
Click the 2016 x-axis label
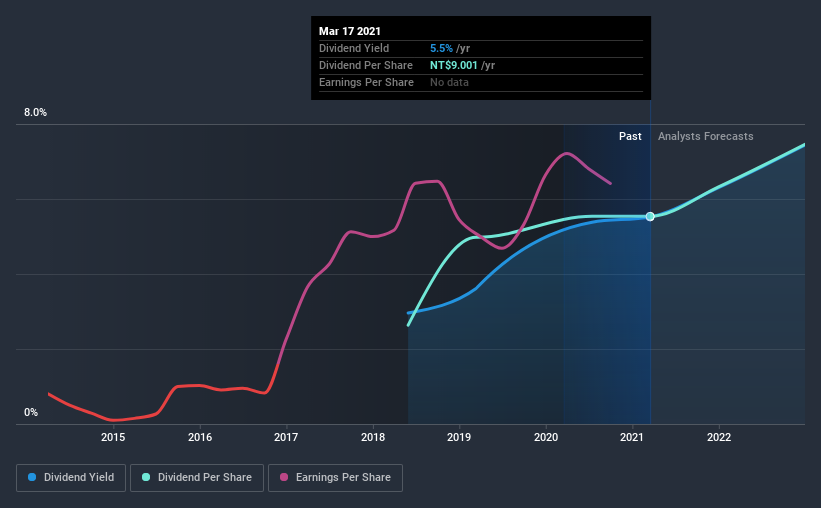coord(200,437)
